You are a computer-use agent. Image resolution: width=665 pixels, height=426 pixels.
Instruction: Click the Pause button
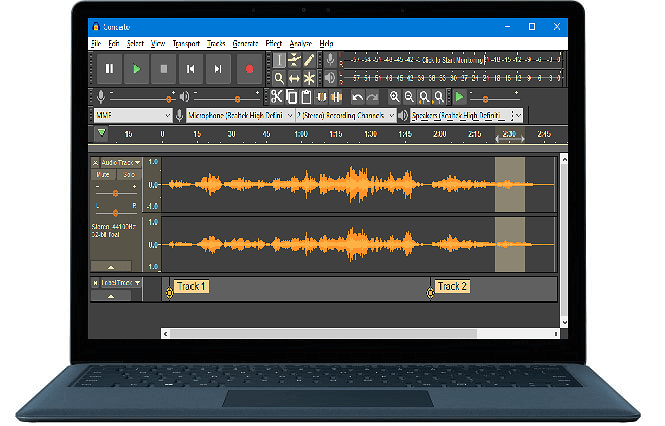(110, 69)
